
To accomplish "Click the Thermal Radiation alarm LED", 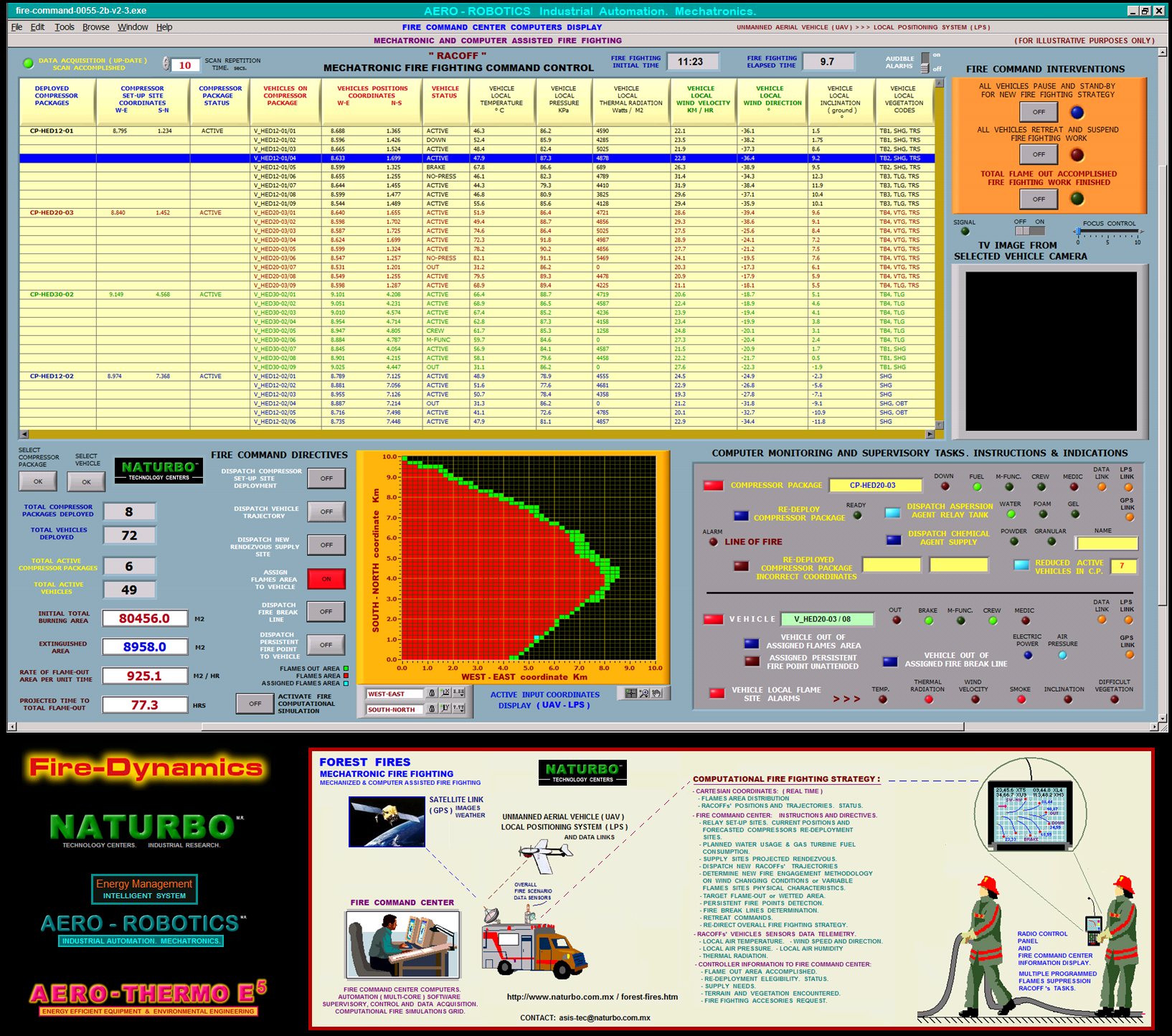I will tap(929, 700).
